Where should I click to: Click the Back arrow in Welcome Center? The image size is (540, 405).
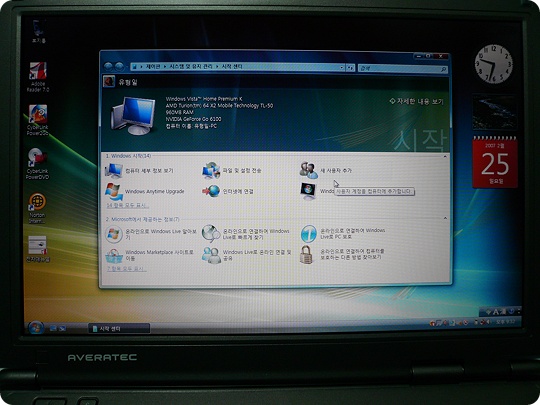point(108,66)
